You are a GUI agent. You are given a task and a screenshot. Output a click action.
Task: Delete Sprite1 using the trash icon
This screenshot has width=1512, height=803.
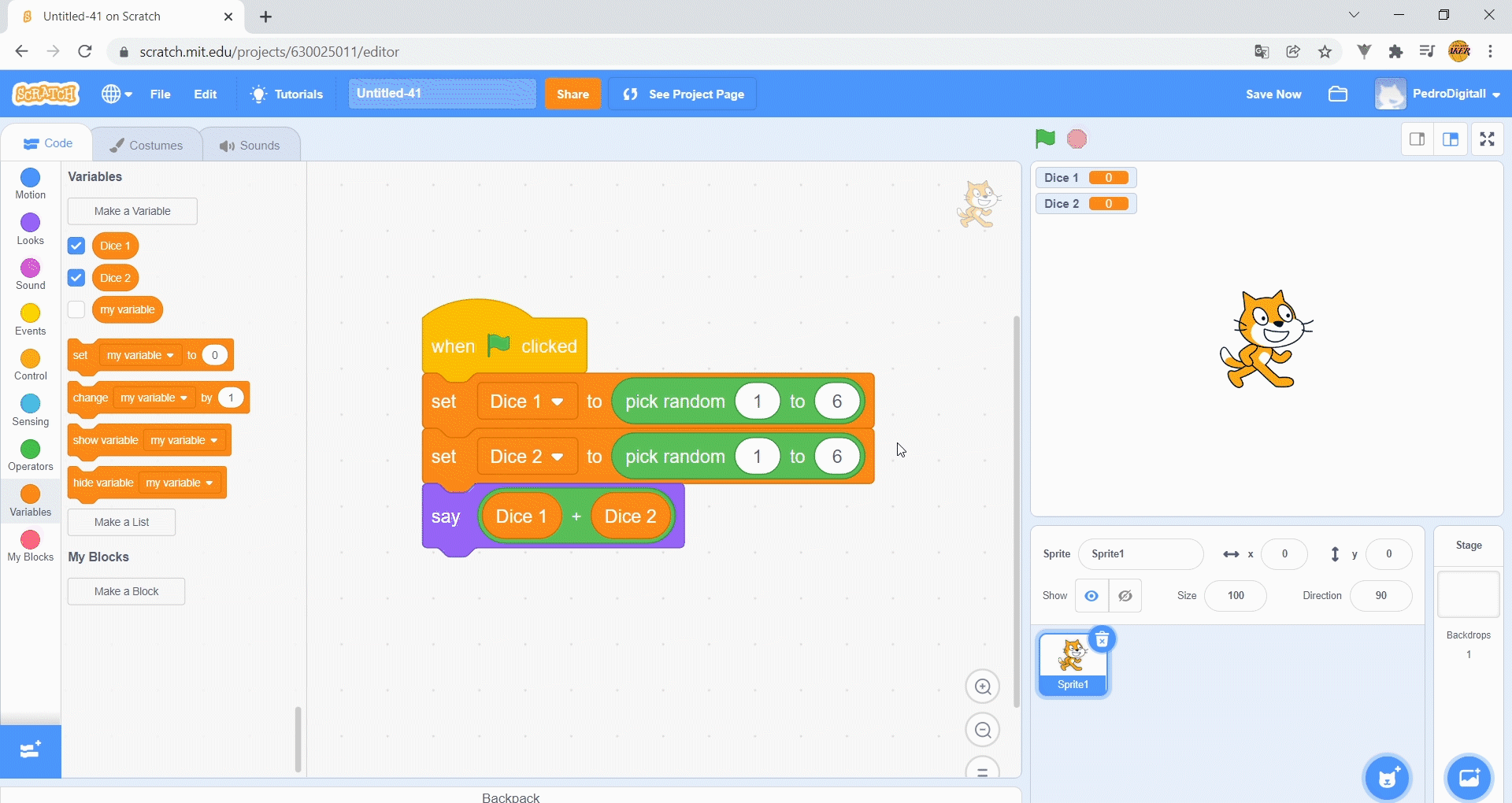pyautogui.click(x=1102, y=639)
